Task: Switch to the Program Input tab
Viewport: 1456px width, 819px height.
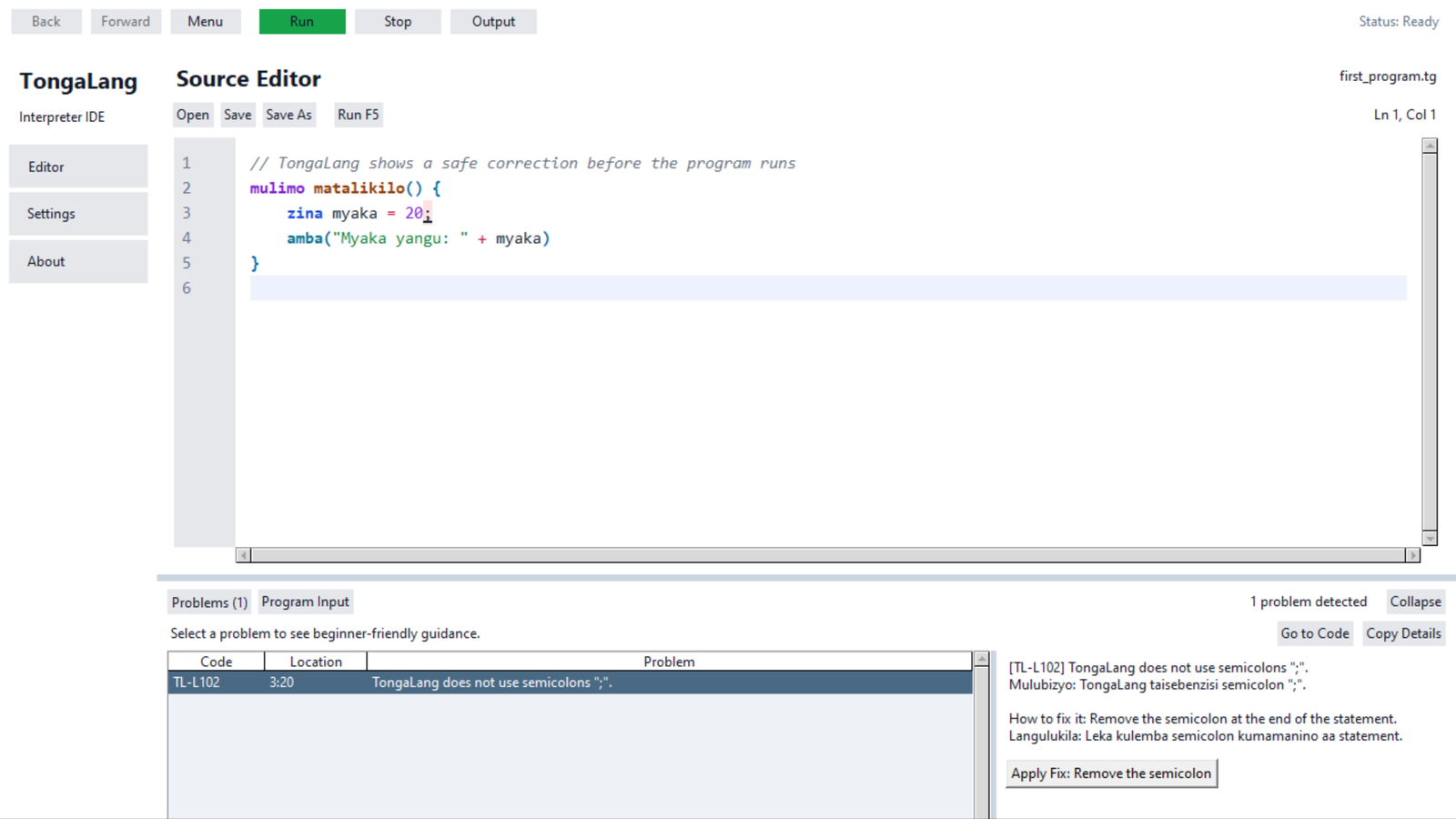Action: point(306,602)
